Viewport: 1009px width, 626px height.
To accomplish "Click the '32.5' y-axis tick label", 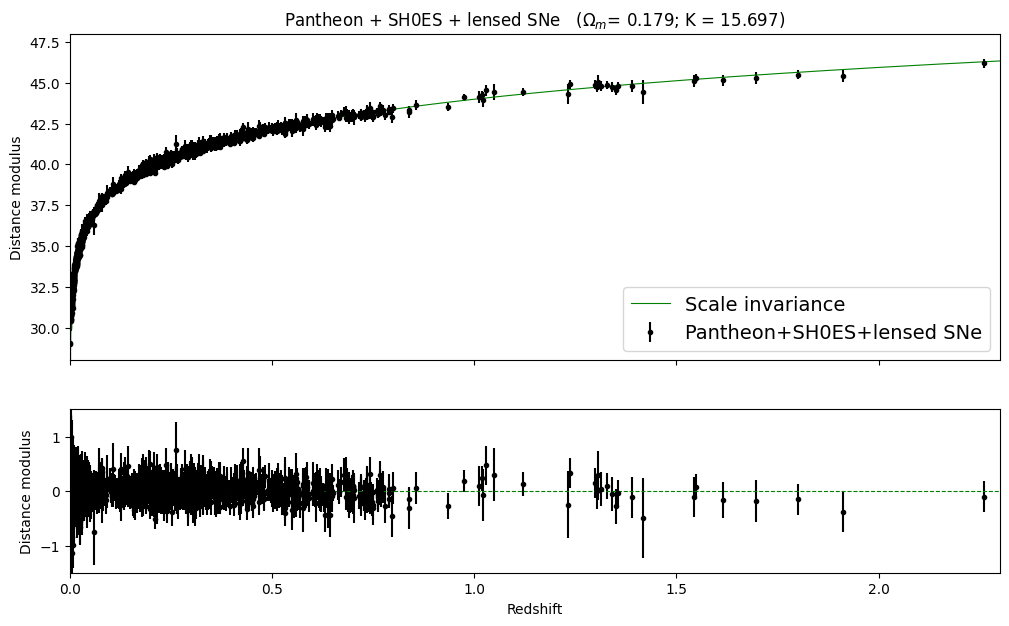I will pos(45,288).
